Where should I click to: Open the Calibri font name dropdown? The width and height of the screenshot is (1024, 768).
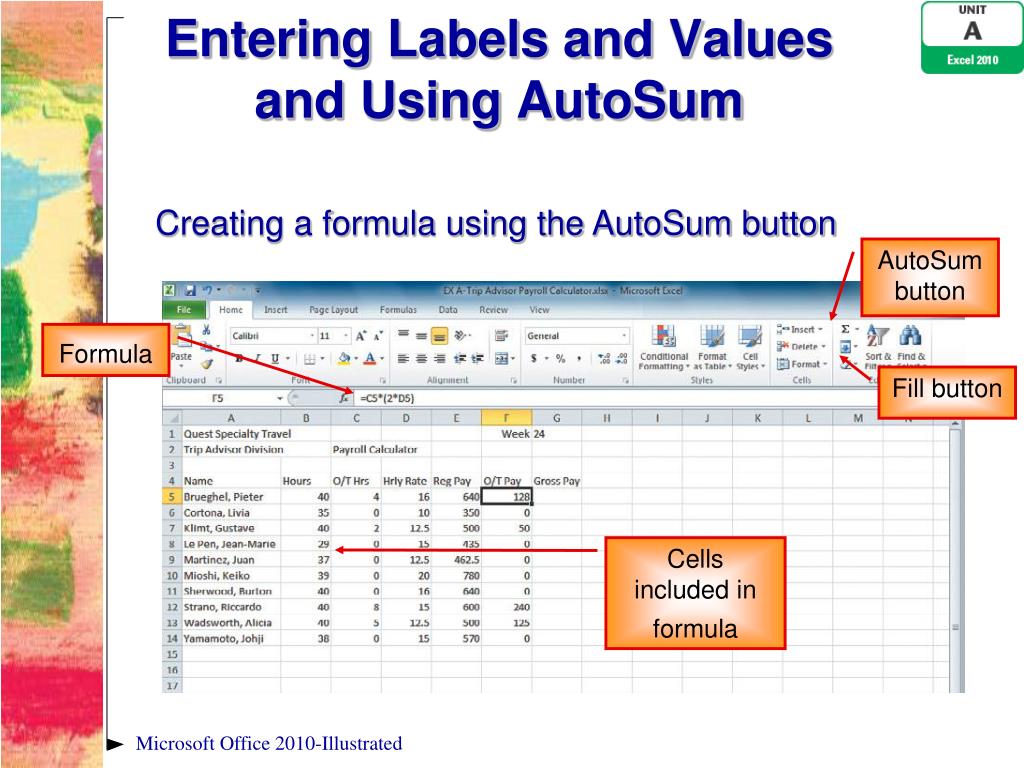point(312,336)
